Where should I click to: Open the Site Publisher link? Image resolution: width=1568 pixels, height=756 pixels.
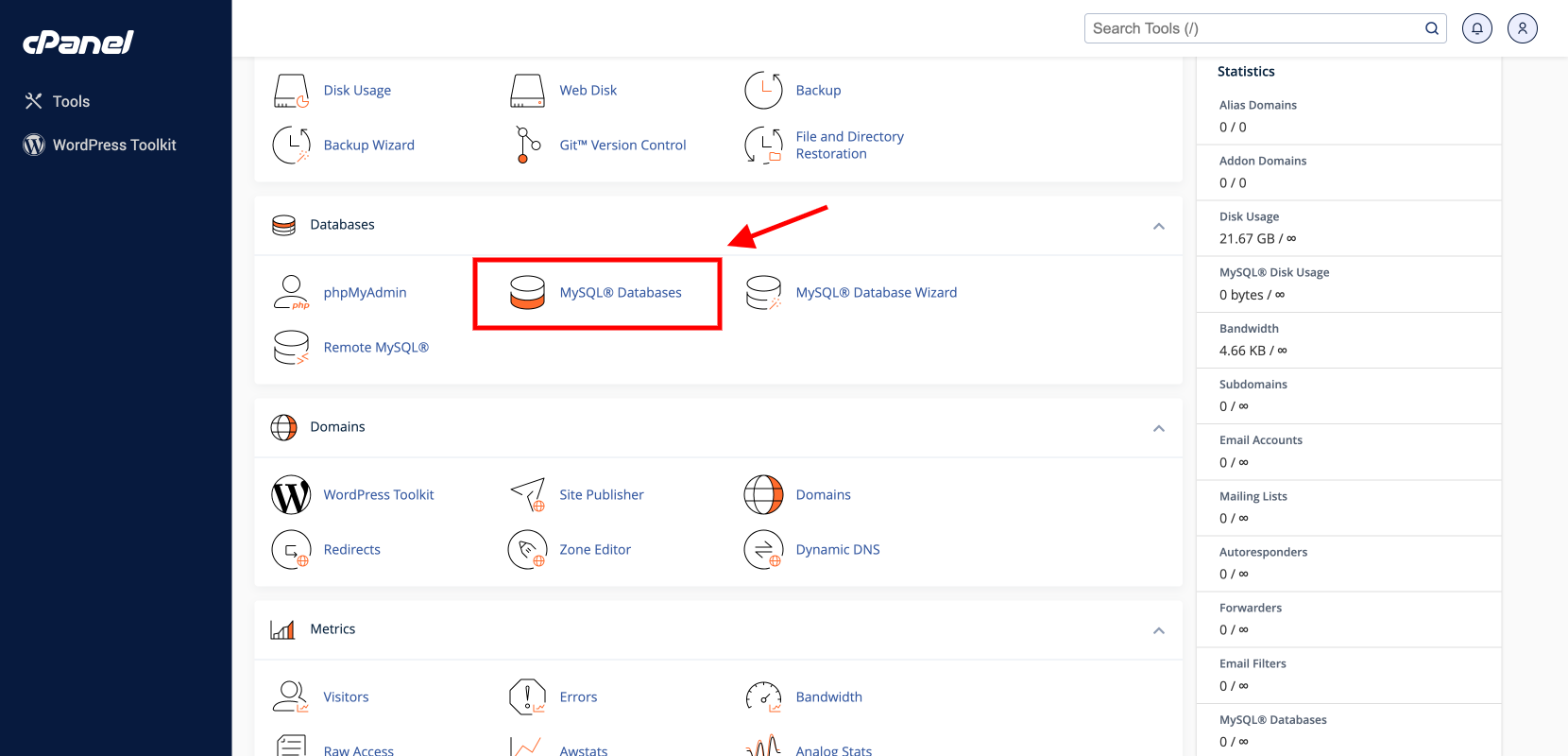[x=602, y=495]
